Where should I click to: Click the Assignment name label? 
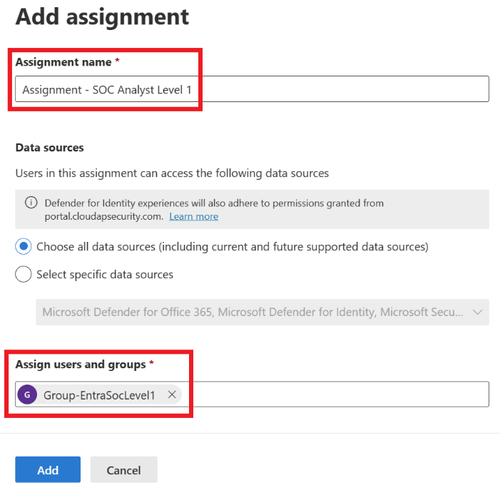(x=63, y=62)
